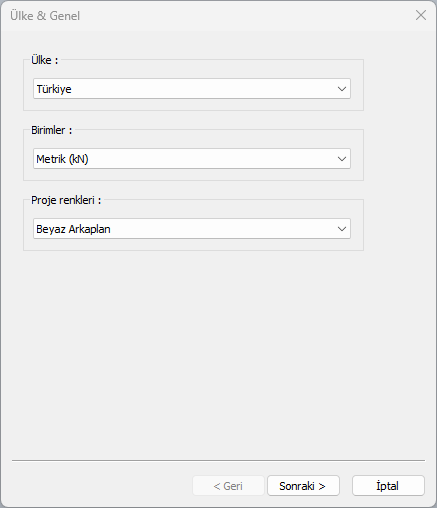This screenshot has width=437, height=508.
Task: Click the disabled < Geri button
Action: 228,486
